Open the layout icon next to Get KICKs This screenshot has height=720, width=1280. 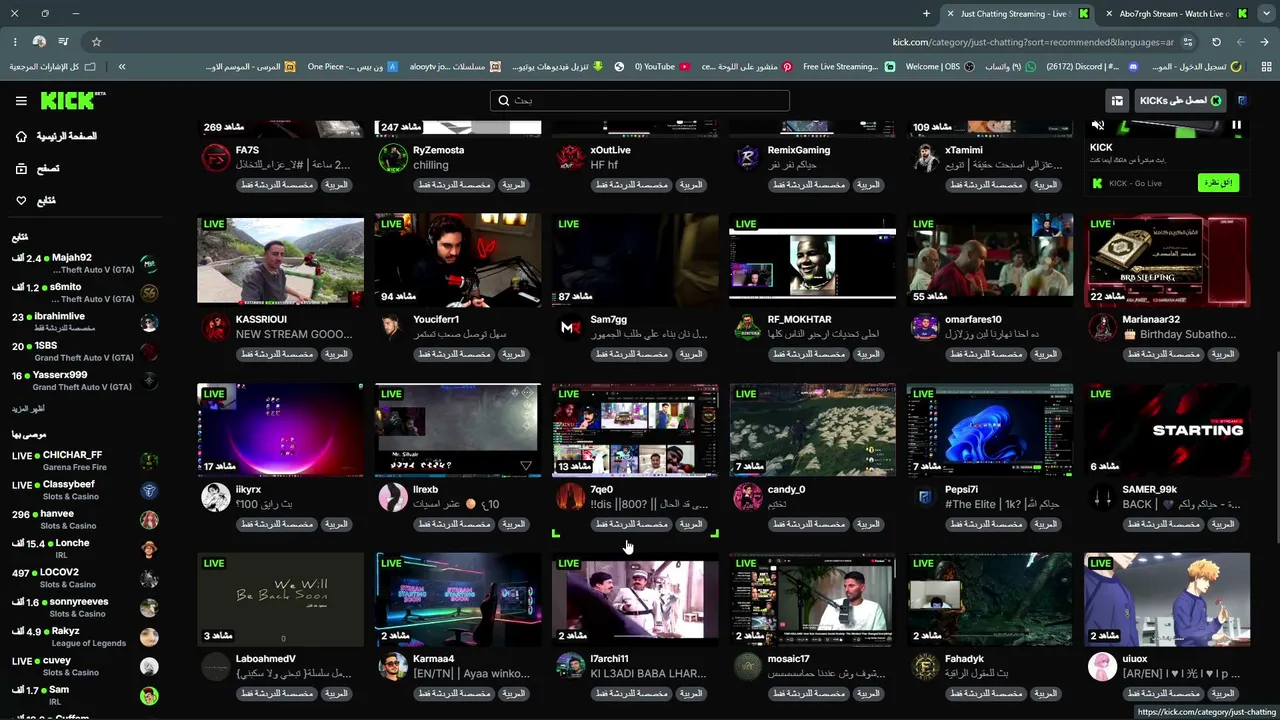click(1117, 100)
